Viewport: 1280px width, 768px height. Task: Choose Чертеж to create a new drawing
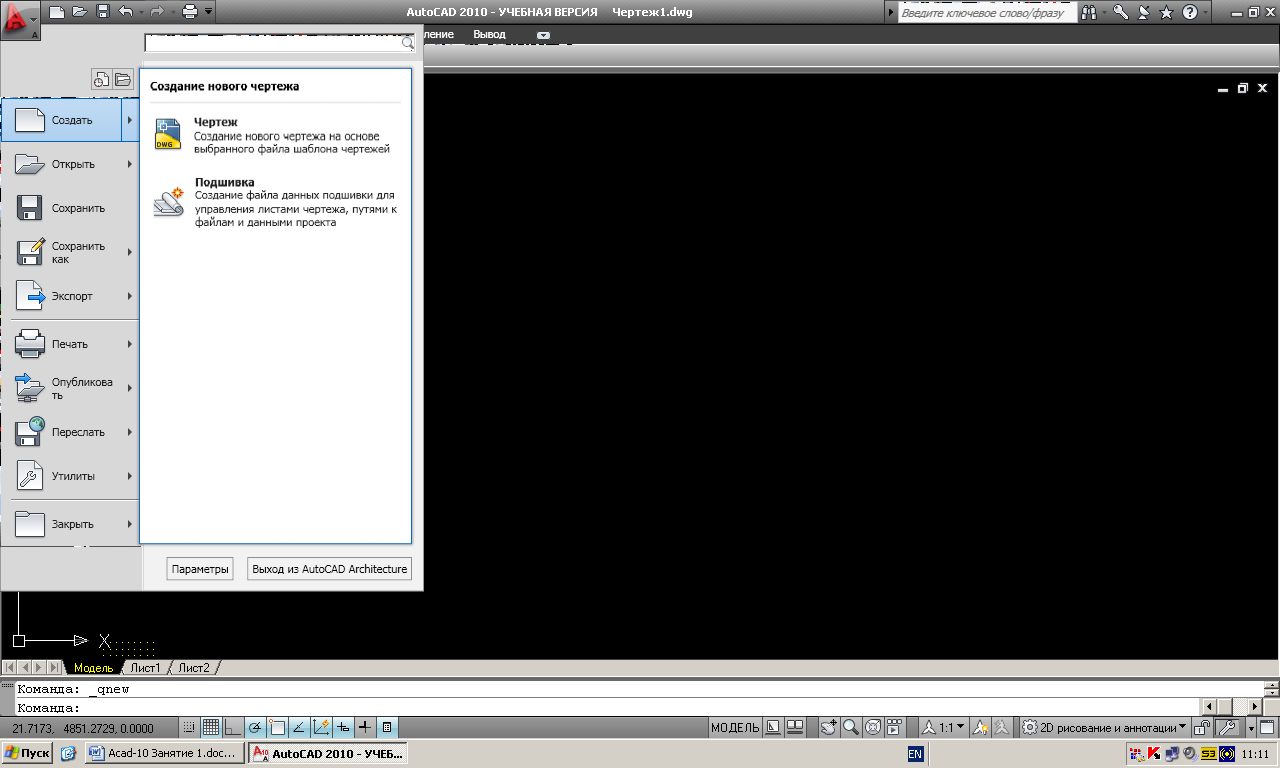[275, 135]
